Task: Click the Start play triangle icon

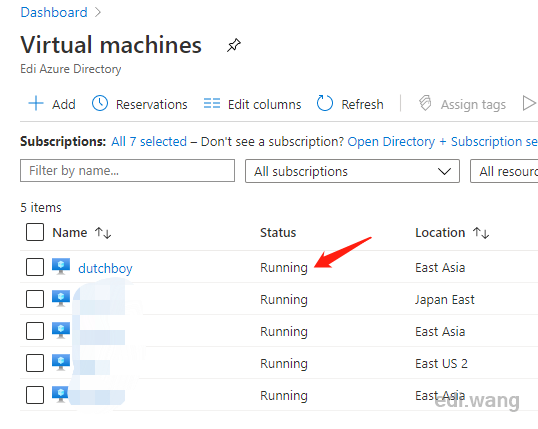Action: click(x=529, y=103)
